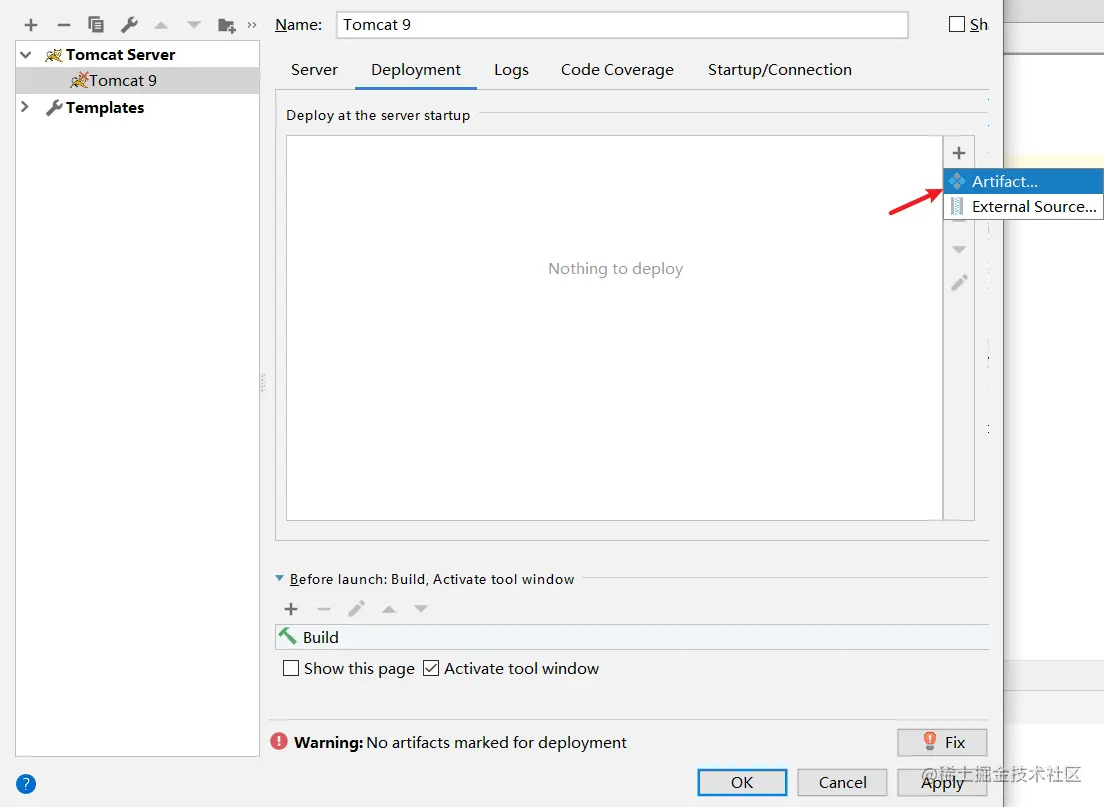Image resolution: width=1104 pixels, height=807 pixels.
Task: Move before launch task up
Action: pyautogui.click(x=389, y=609)
